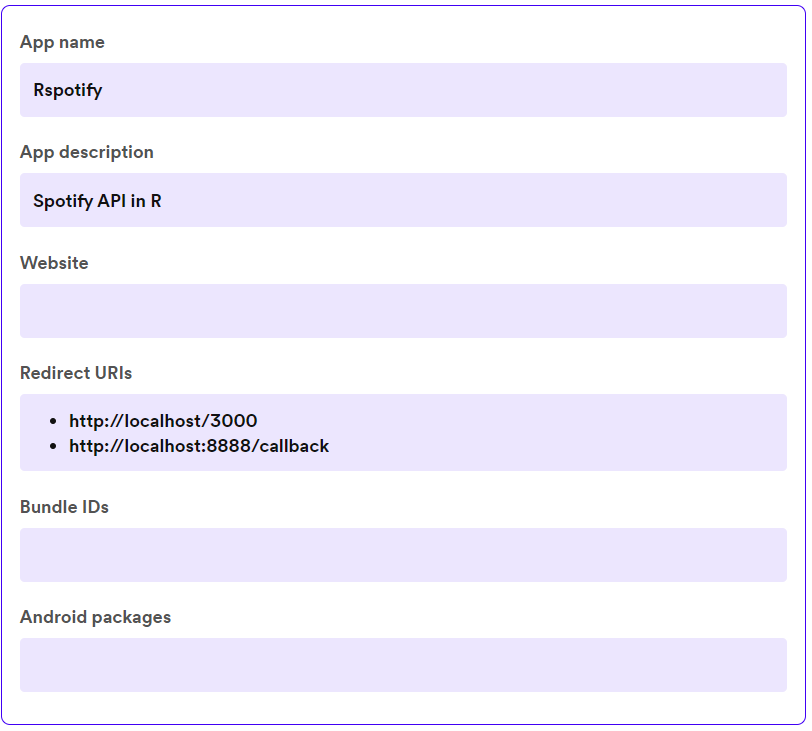
Task: Click the bullet before the localhost:8888/callback URI
Action: pyautogui.click(x=52, y=447)
